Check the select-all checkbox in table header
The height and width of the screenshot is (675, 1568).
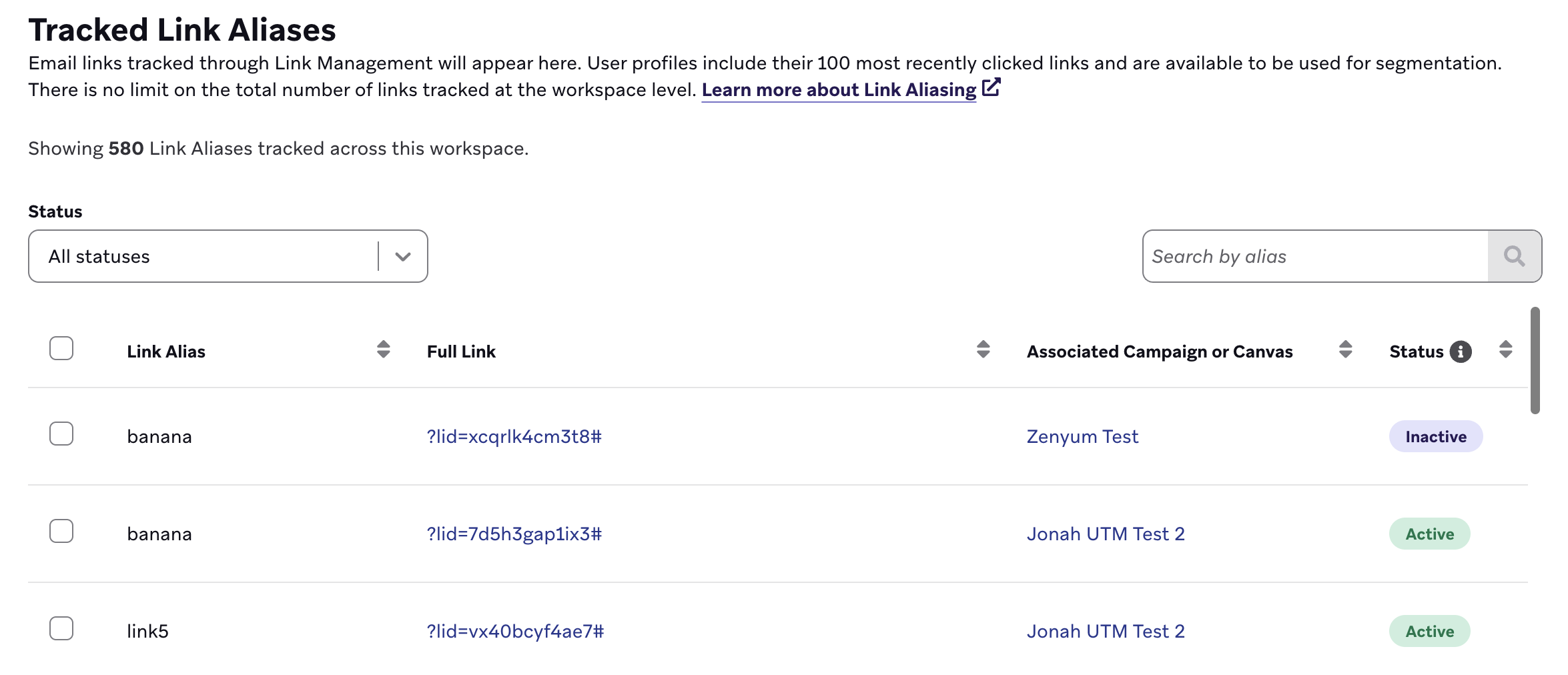(x=61, y=348)
